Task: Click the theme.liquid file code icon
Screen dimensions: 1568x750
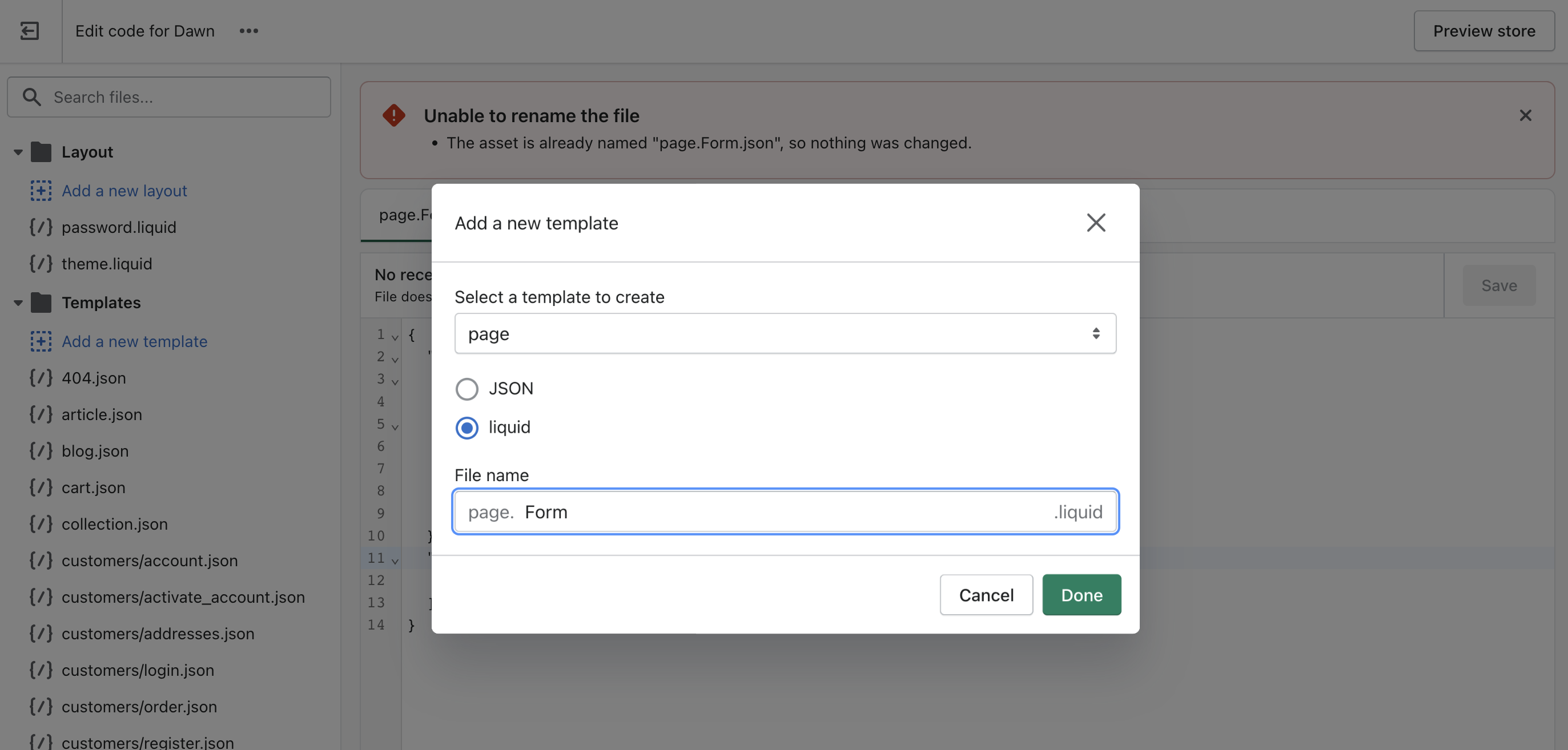Action: click(41, 263)
